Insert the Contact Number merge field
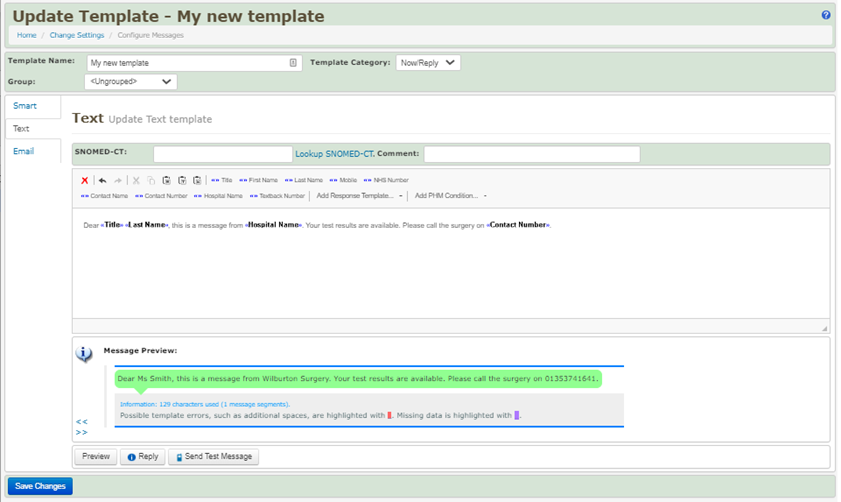Screen dimensions: 841x502 pyautogui.click(x=161, y=196)
